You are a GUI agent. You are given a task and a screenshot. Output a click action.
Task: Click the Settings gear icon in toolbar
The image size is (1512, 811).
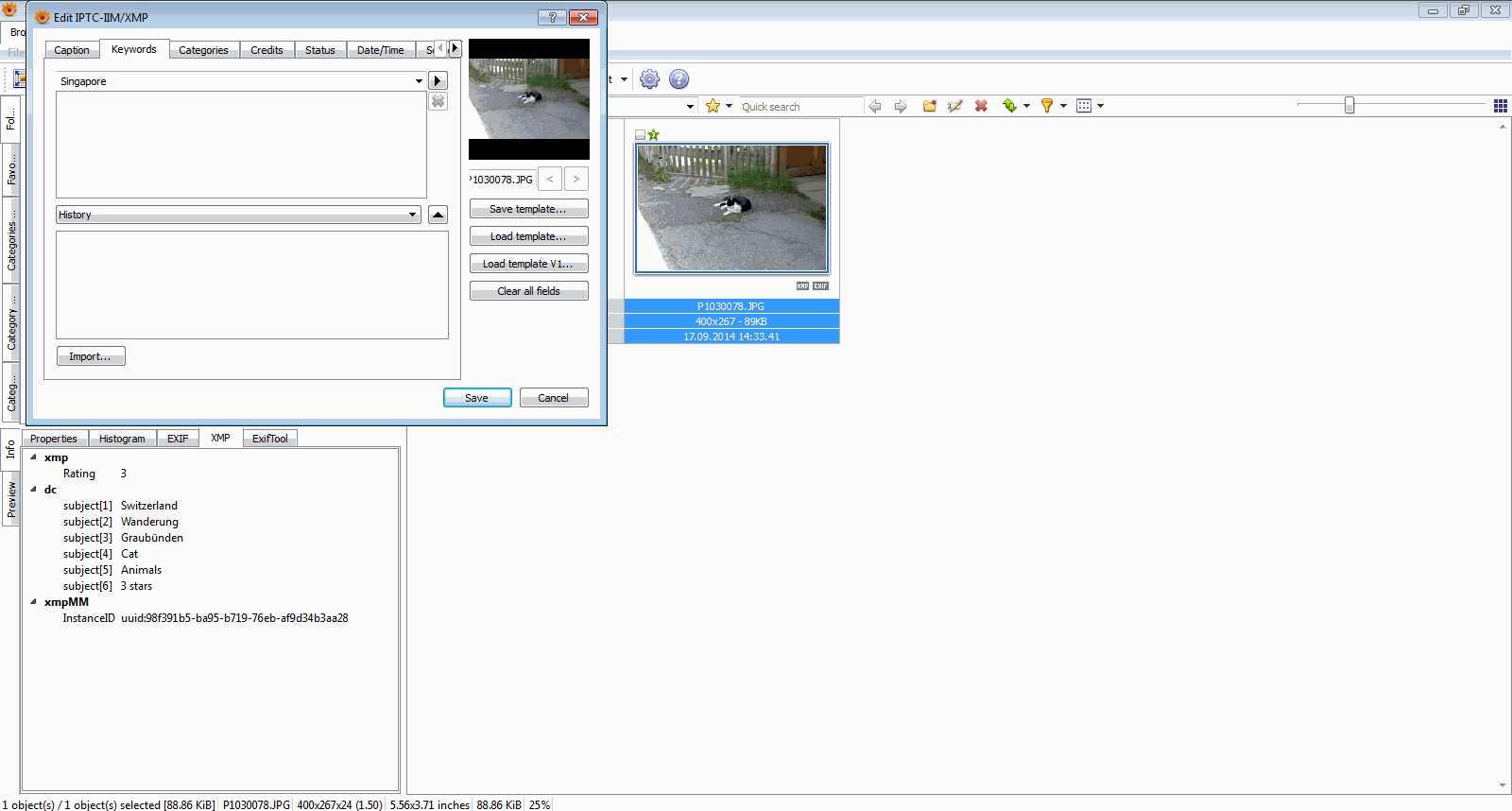tap(649, 79)
